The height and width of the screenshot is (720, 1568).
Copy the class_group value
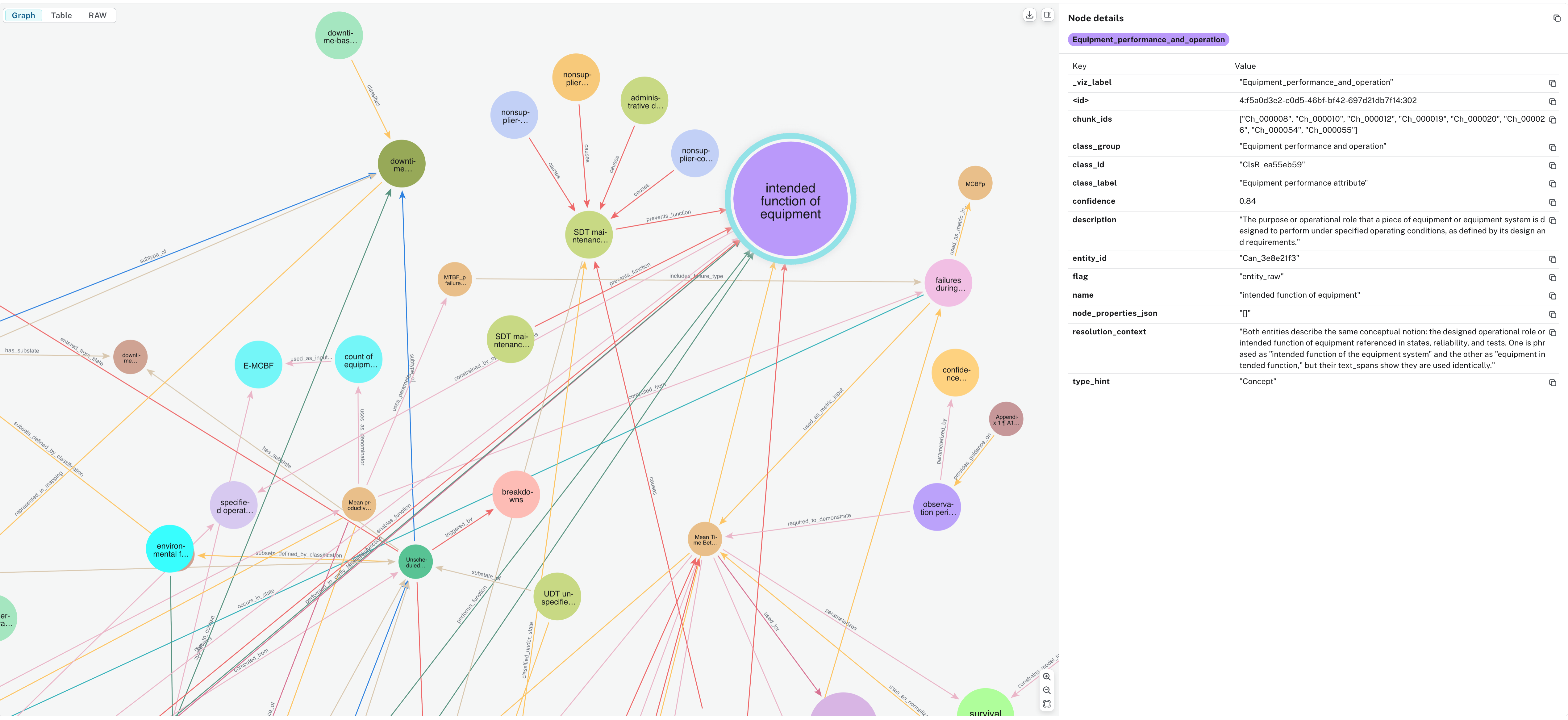tap(1552, 147)
